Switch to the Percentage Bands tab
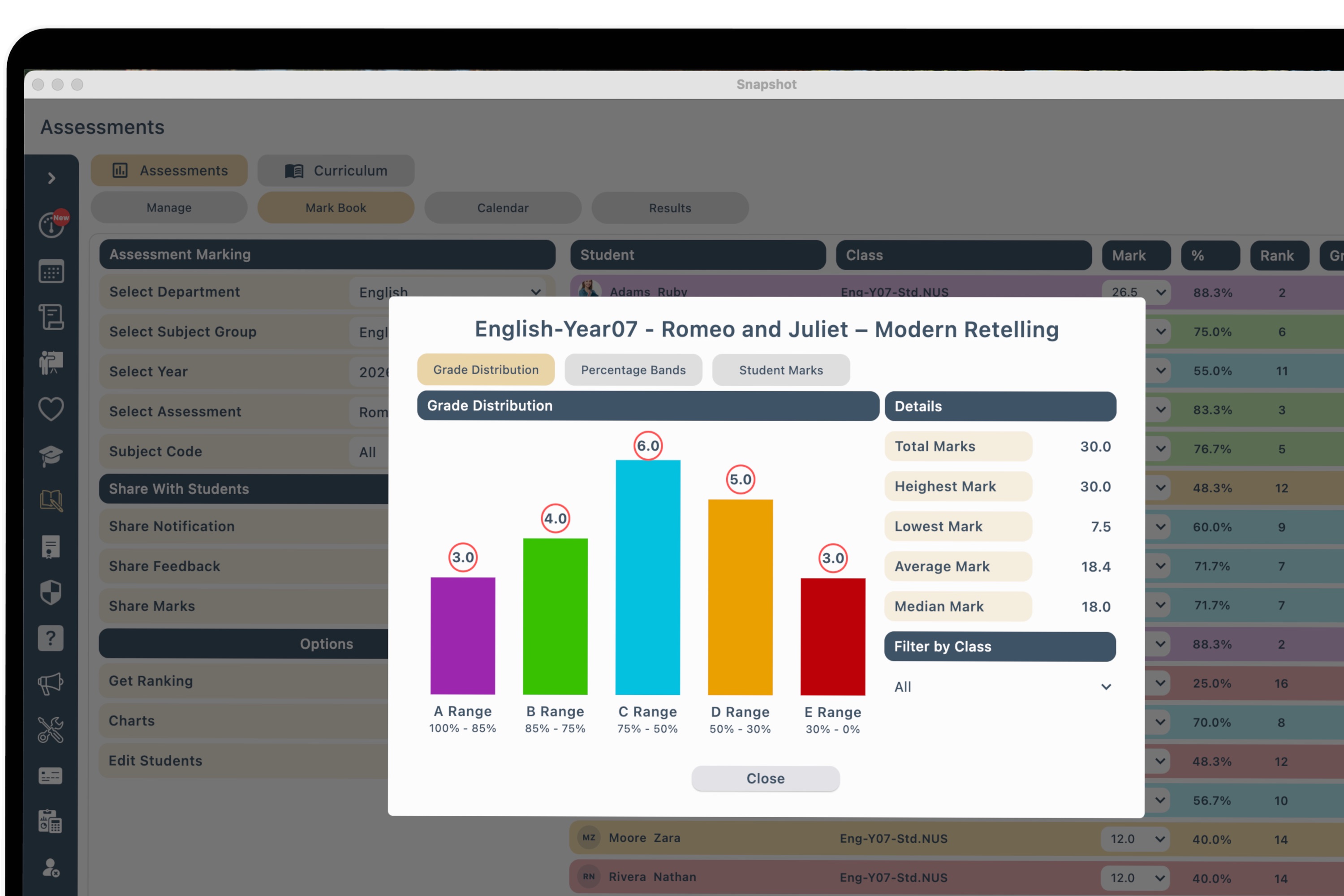This screenshot has width=1344, height=896. pos(633,370)
